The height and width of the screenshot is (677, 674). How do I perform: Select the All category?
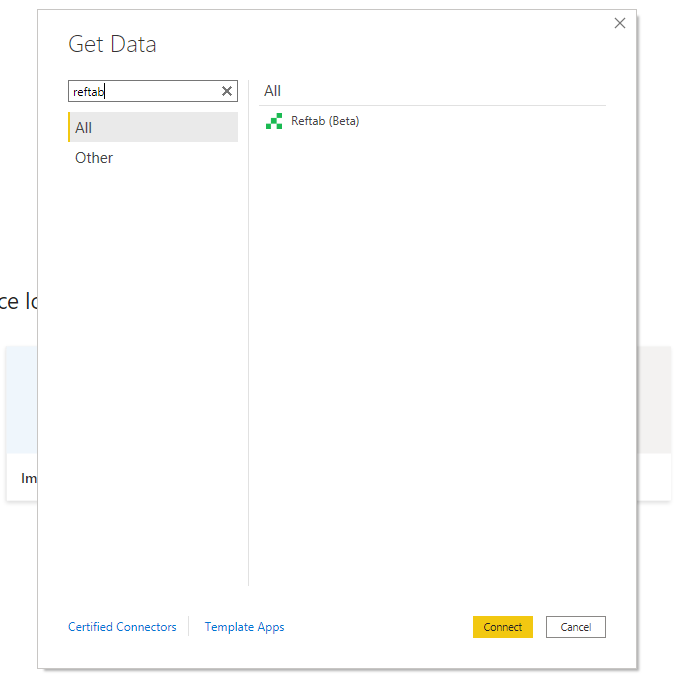(153, 127)
